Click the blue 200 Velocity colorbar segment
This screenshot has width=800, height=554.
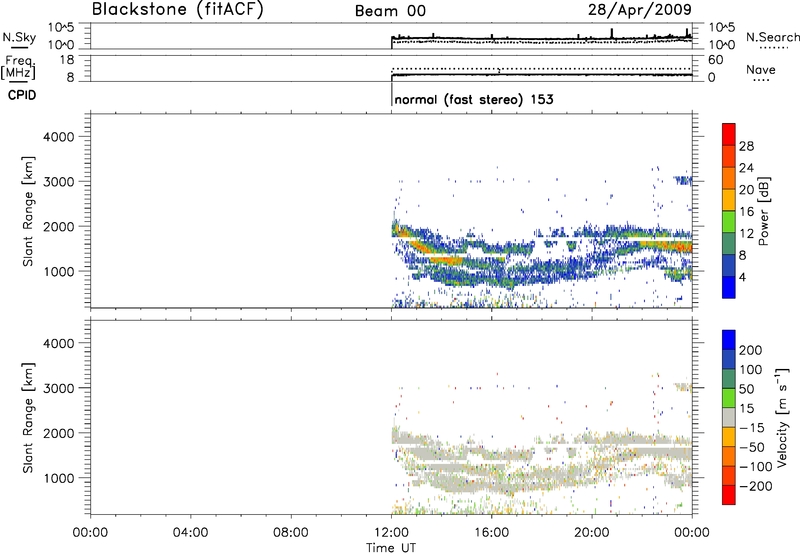click(729, 340)
